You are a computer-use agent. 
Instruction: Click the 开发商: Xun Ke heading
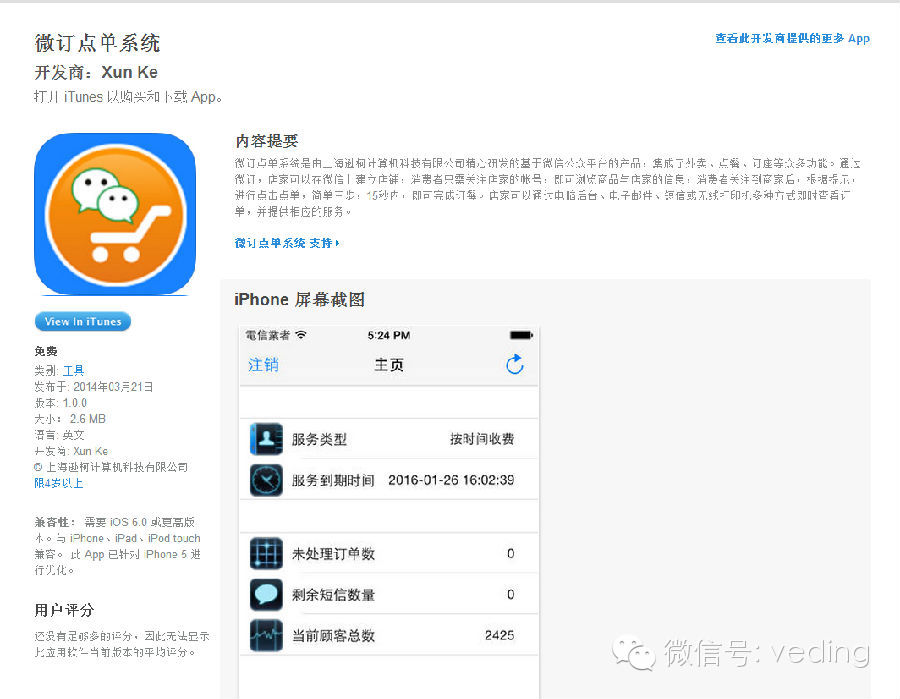pyautogui.click(x=96, y=72)
